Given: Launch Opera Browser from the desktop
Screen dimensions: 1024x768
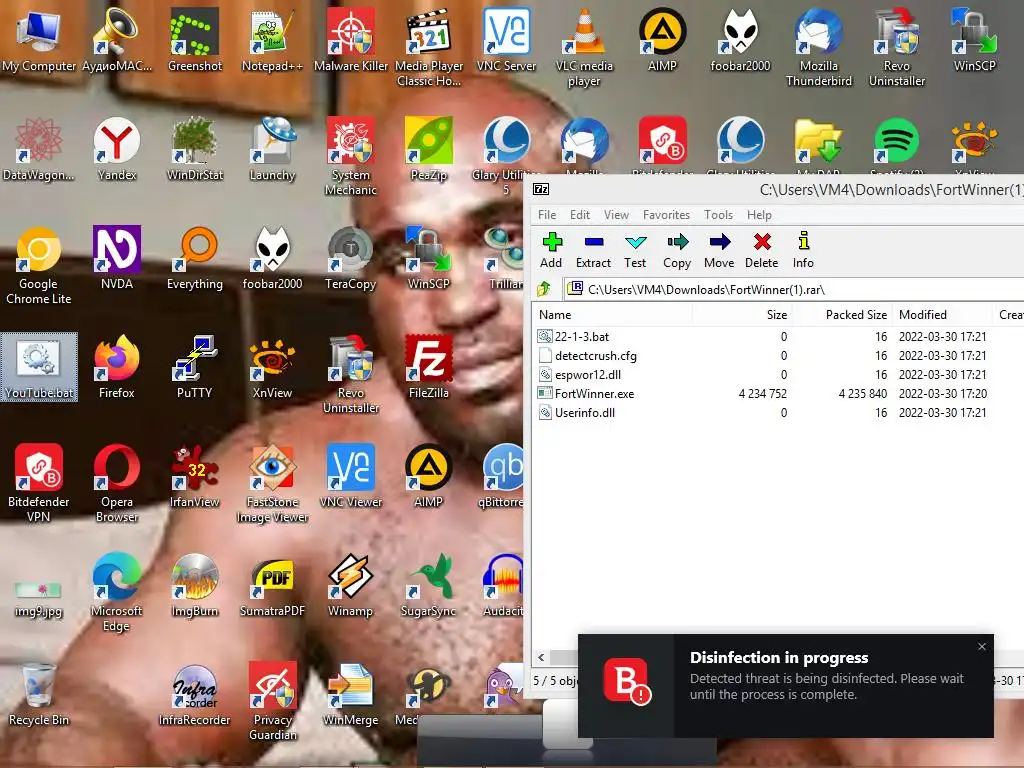Looking at the screenshot, I should (117, 483).
